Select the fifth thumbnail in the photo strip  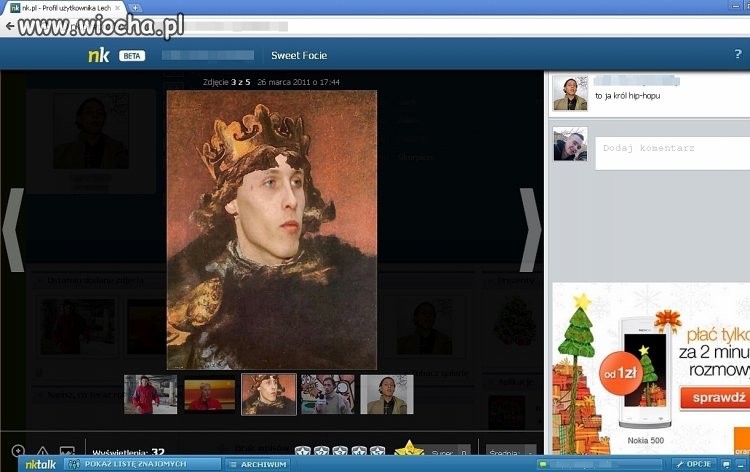[387, 395]
